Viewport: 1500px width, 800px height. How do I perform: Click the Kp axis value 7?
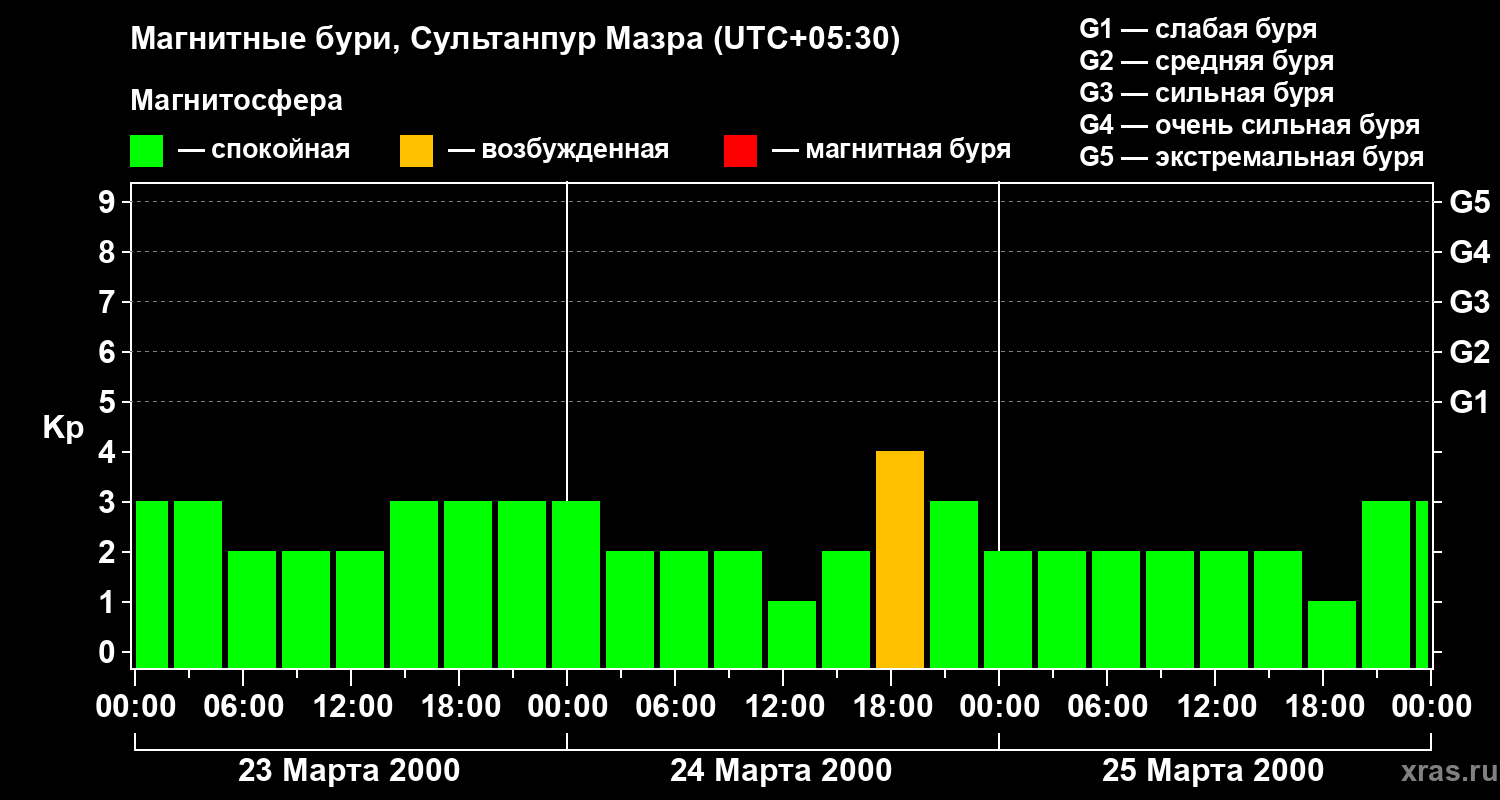tap(109, 302)
